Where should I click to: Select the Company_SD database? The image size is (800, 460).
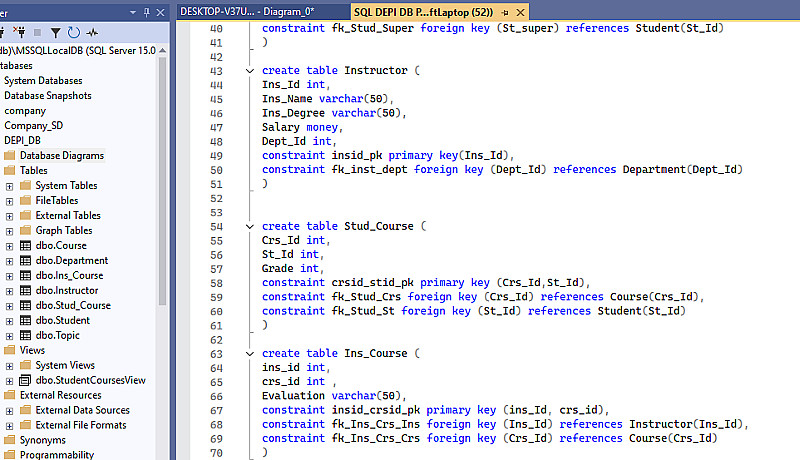tap(34, 125)
